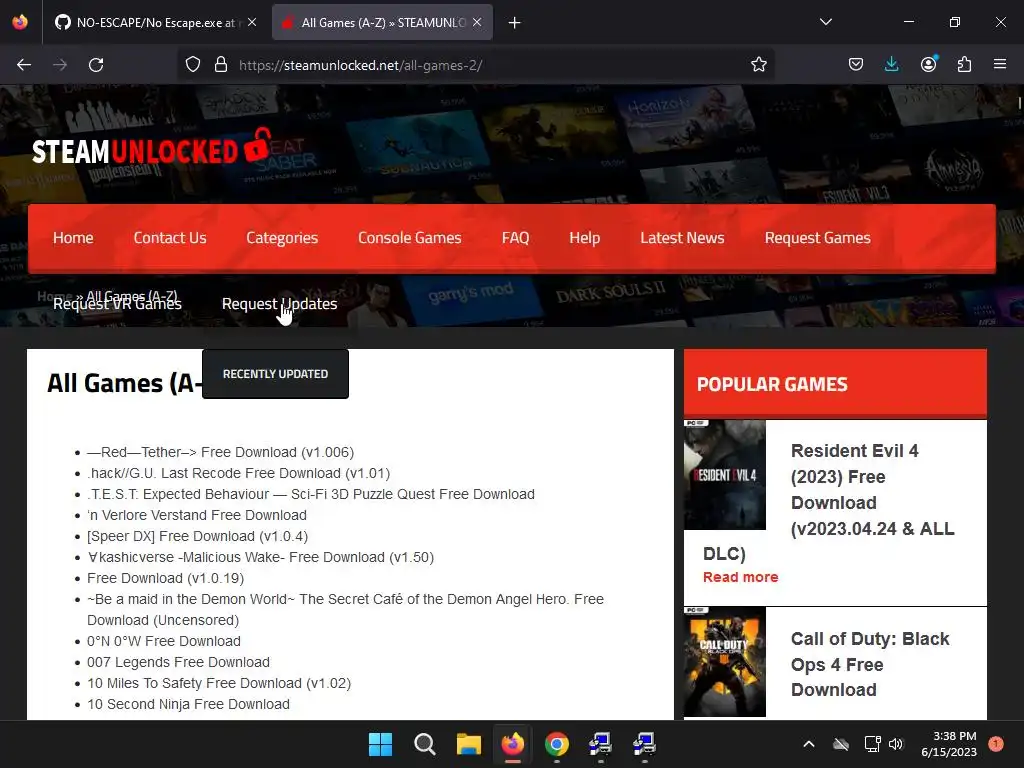Open the Pocket save icon
Screen dimensions: 1024x768
(x=856, y=65)
